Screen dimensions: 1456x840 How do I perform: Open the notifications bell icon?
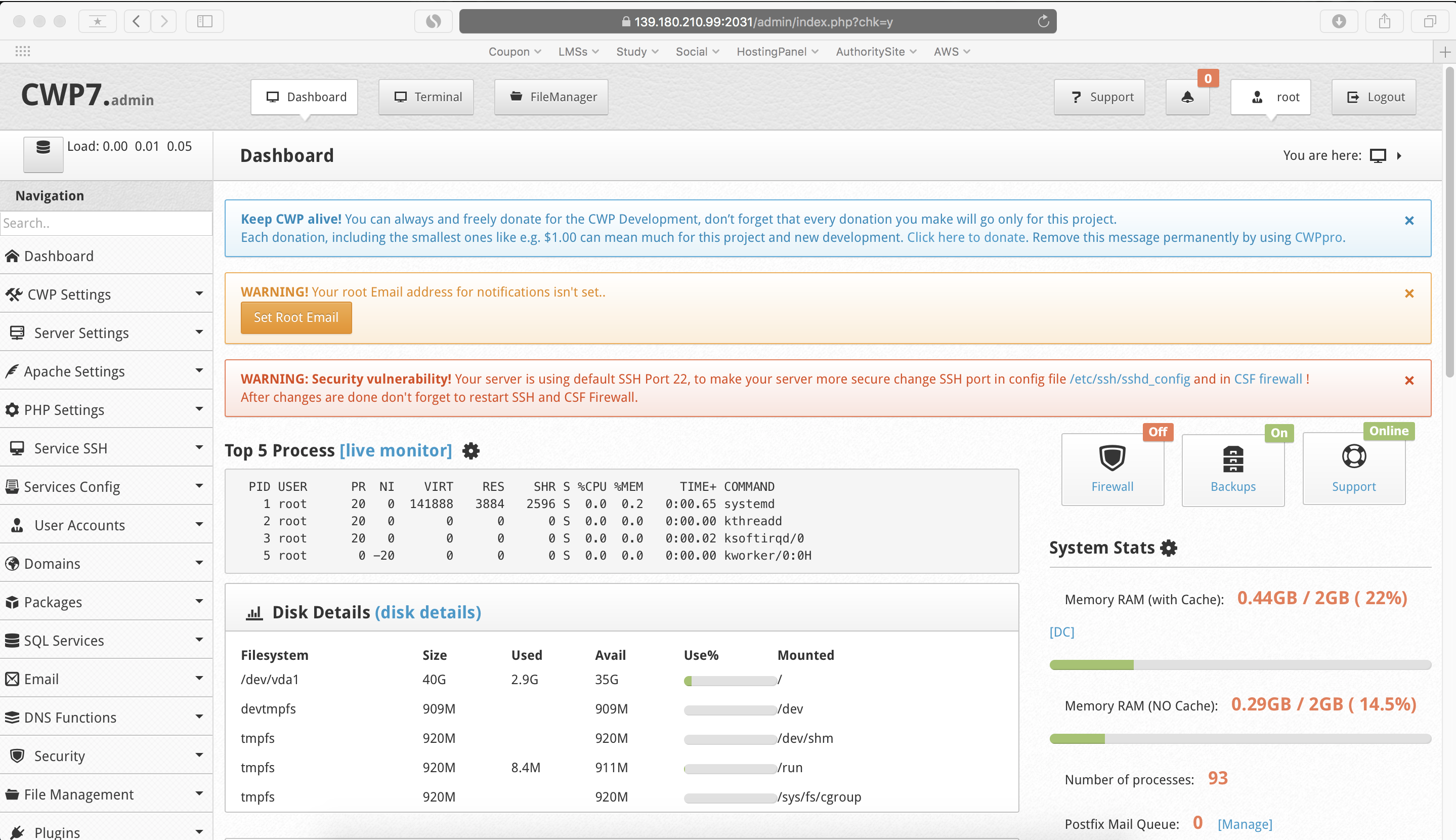point(1187,97)
